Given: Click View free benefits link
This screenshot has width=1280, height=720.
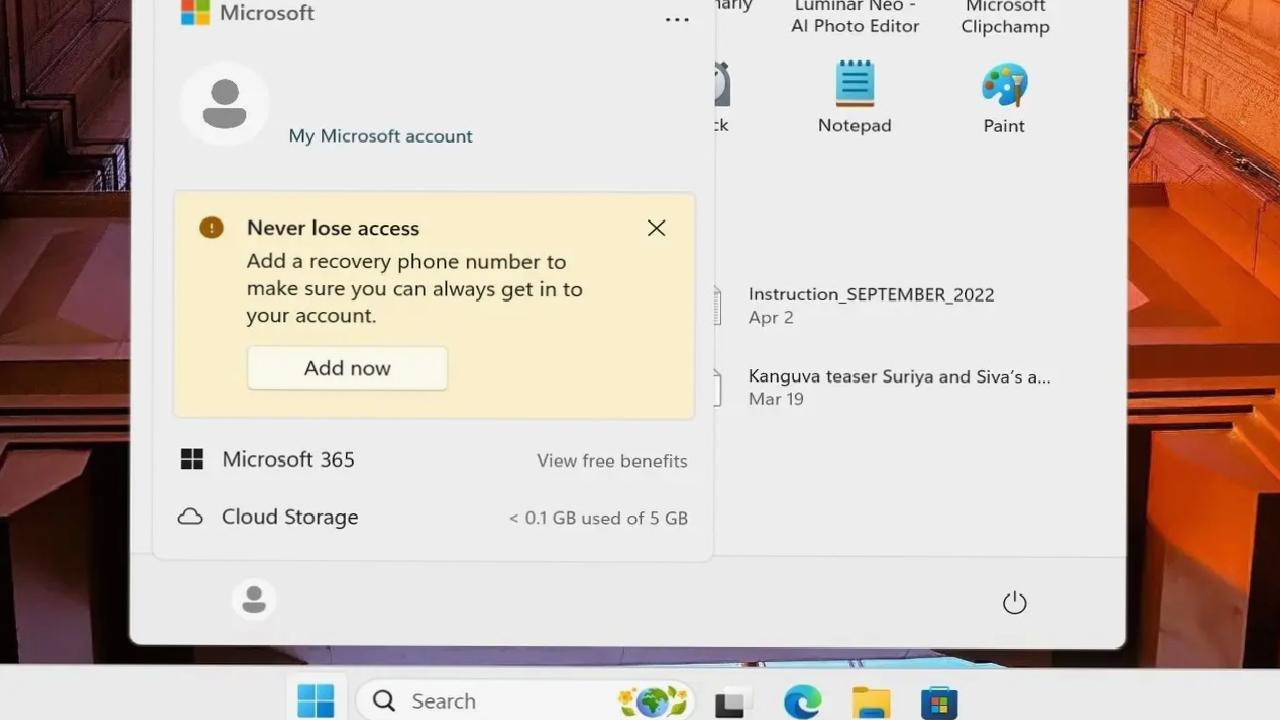Looking at the screenshot, I should click(612, 461).
